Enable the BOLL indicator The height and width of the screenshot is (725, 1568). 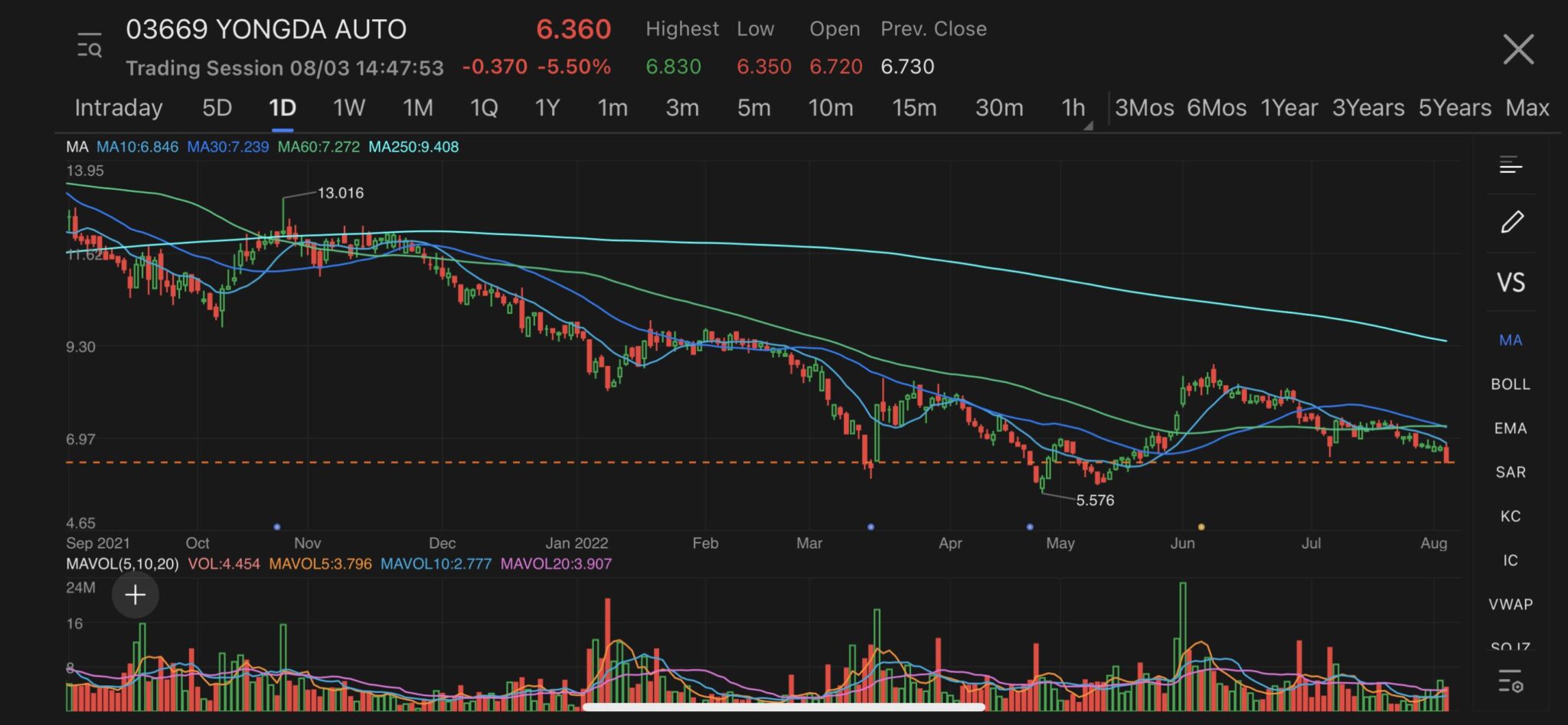[x=1511, y=384]
